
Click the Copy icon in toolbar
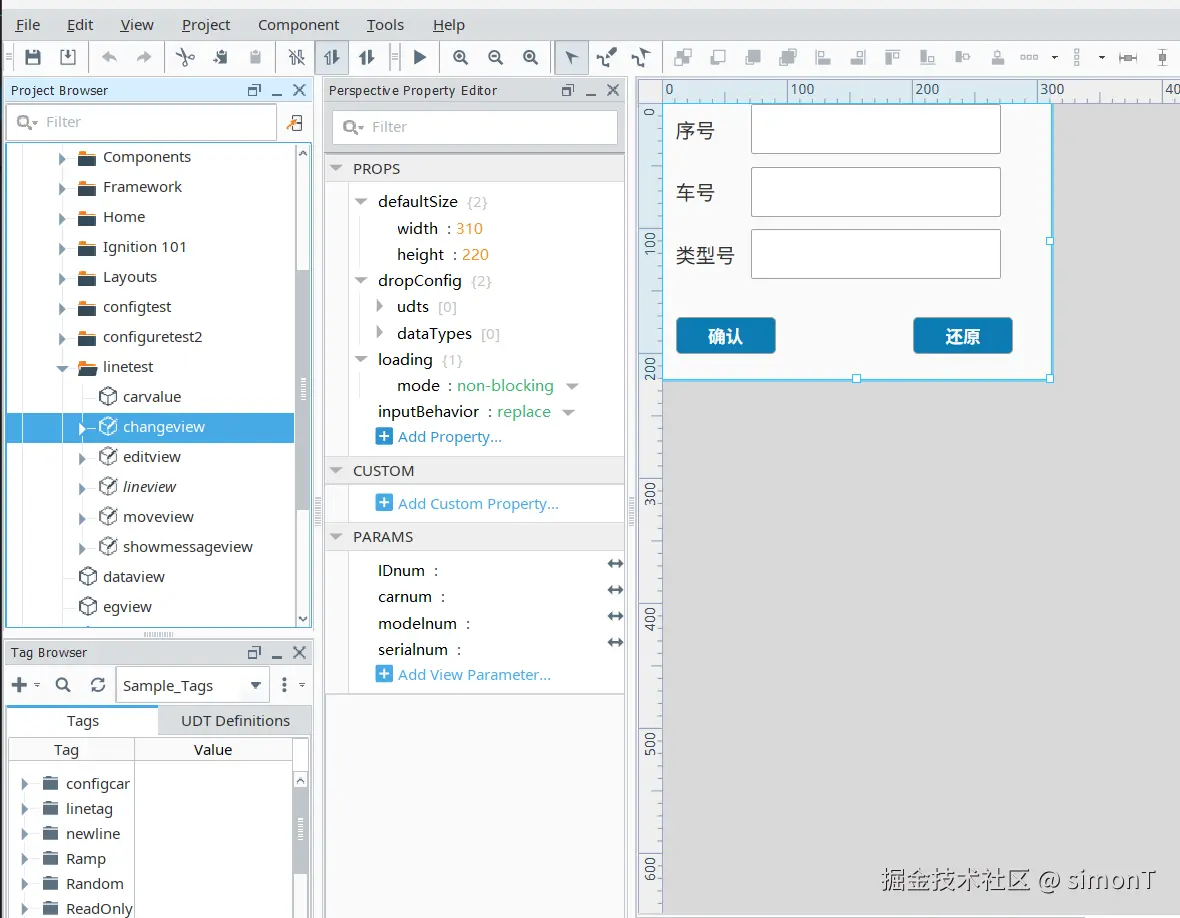[x=220, y=57]
